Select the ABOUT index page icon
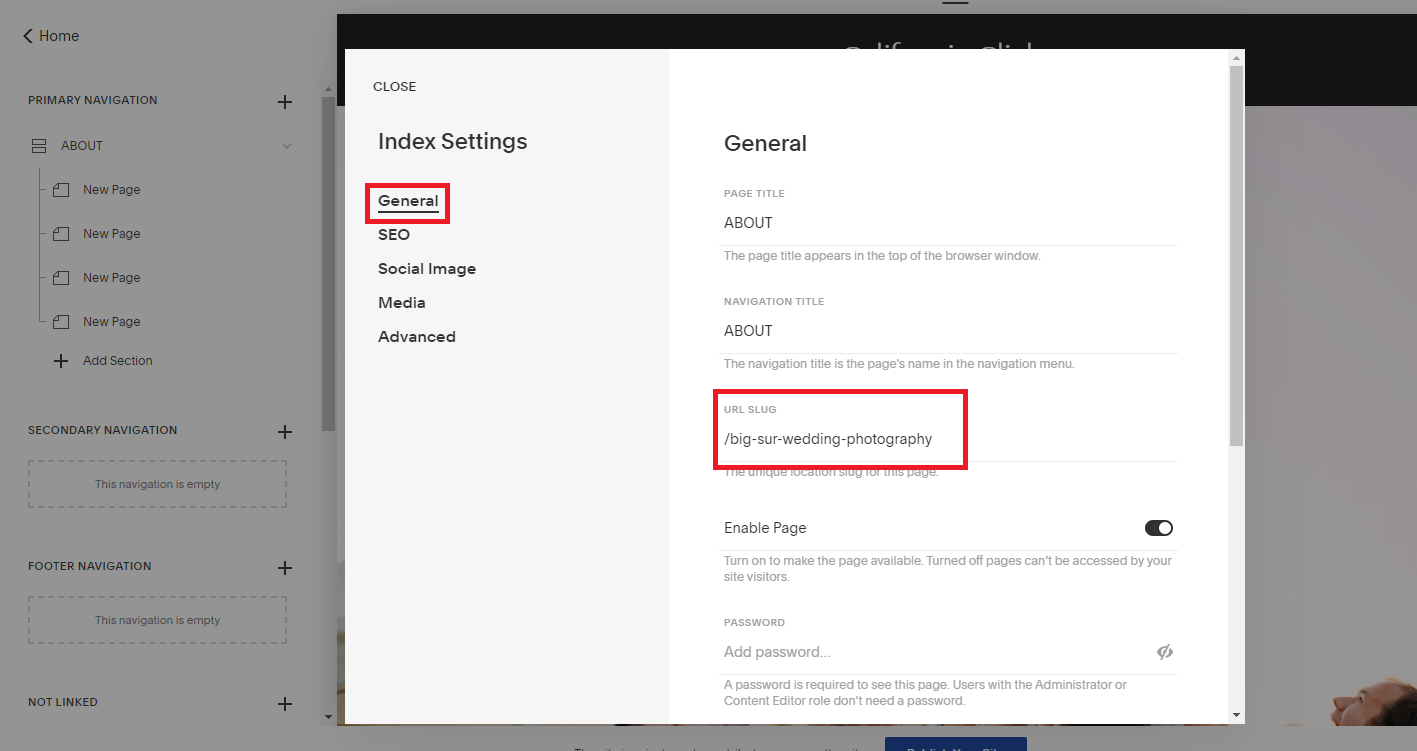 tap(39, 146)
